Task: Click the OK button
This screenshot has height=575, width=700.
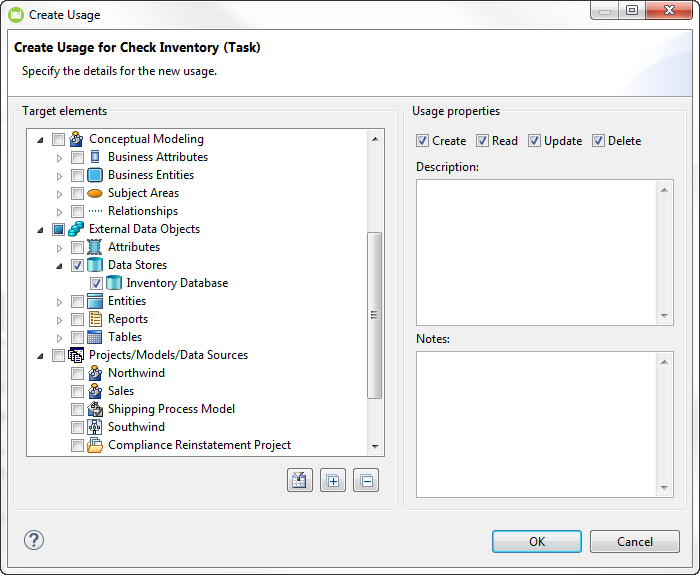Action: coord(536,541)
